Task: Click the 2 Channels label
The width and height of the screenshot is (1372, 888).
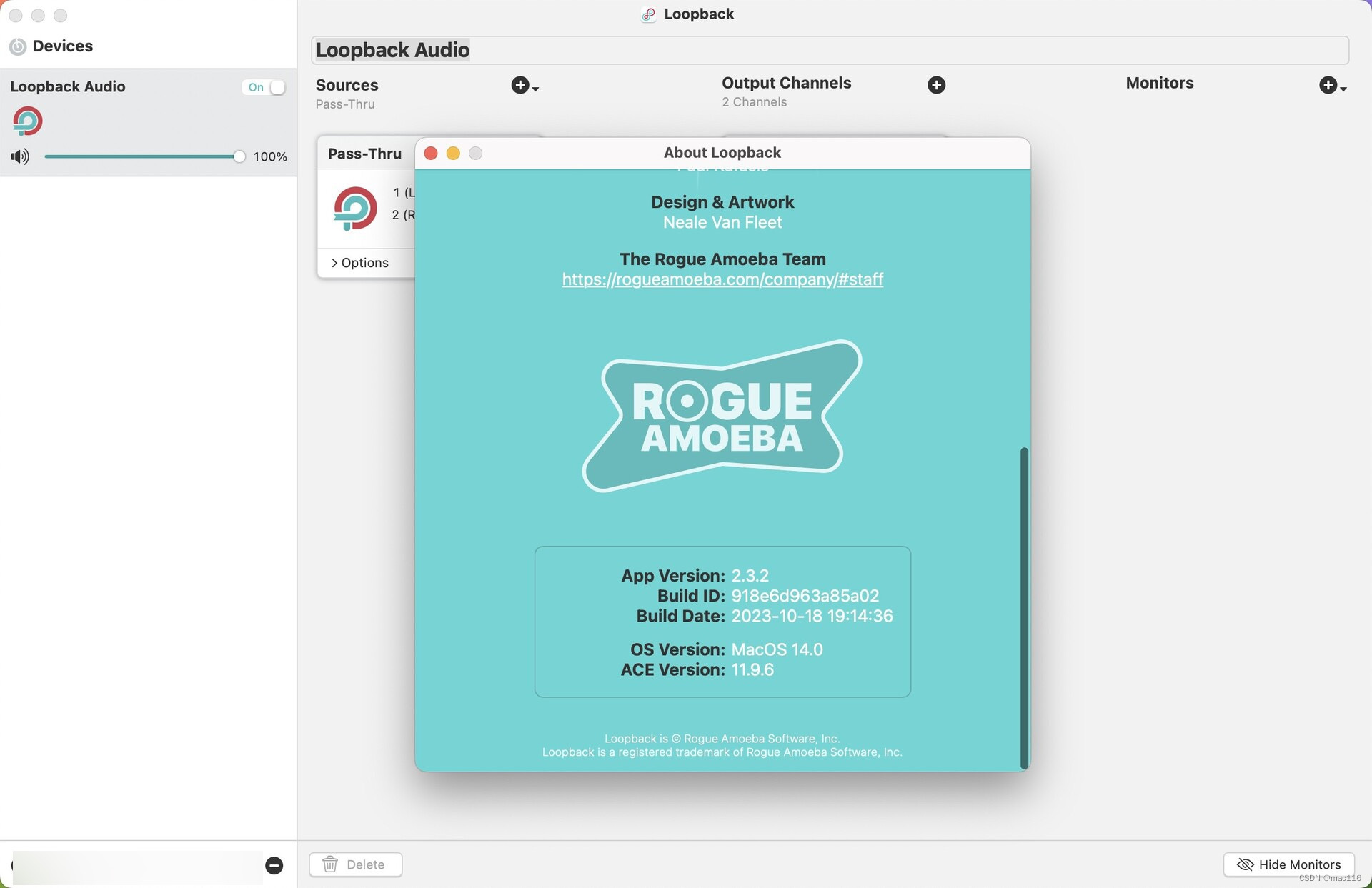Action: 754,102
